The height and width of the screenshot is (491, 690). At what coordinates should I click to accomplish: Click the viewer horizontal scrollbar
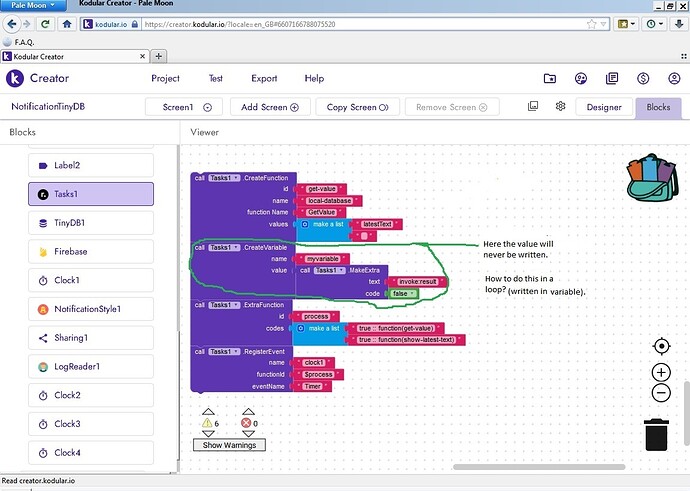click(x=539, y=467)
